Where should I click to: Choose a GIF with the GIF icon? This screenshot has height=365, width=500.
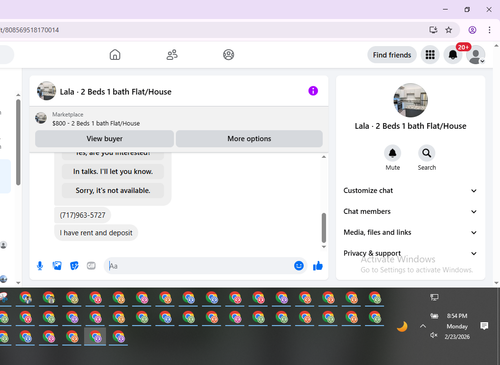(91, 266)
